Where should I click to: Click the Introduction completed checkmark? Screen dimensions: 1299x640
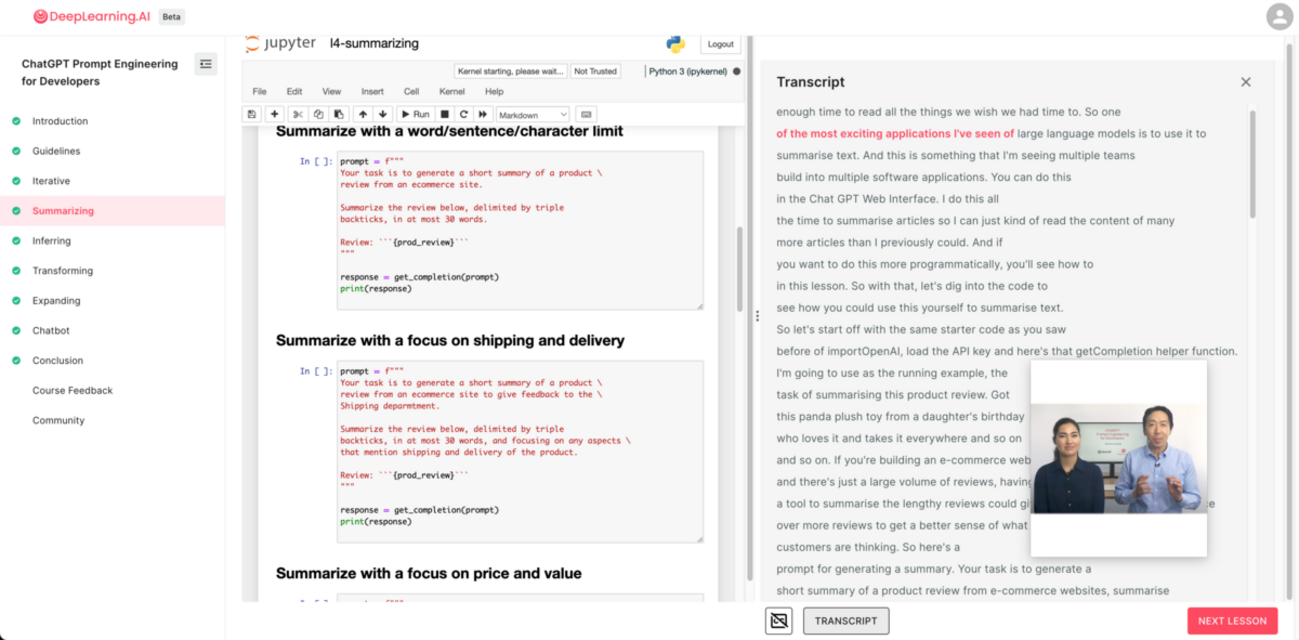click(16, 121)
